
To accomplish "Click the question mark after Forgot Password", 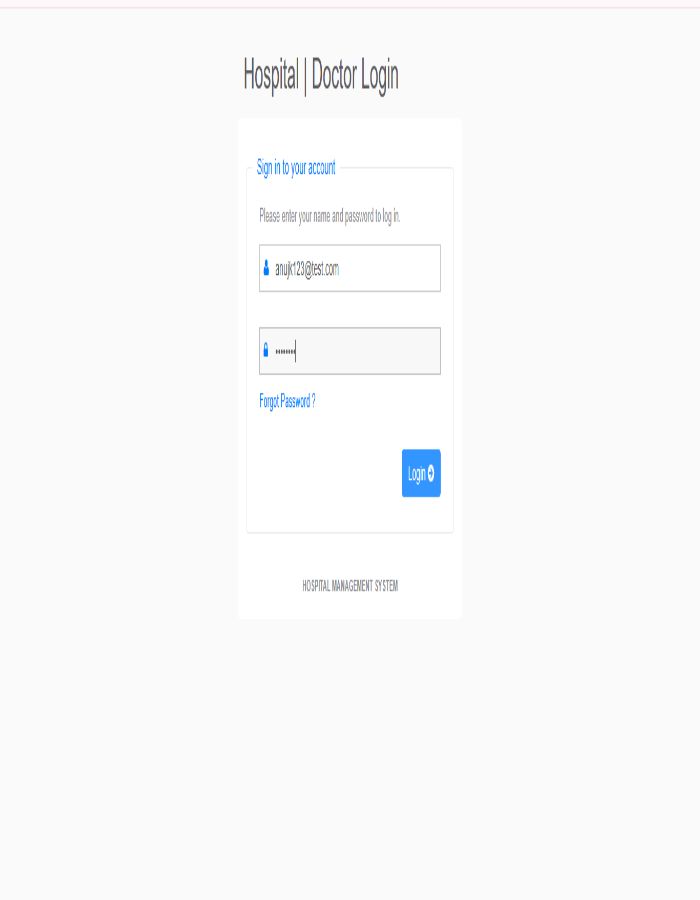I will [313, 400].
